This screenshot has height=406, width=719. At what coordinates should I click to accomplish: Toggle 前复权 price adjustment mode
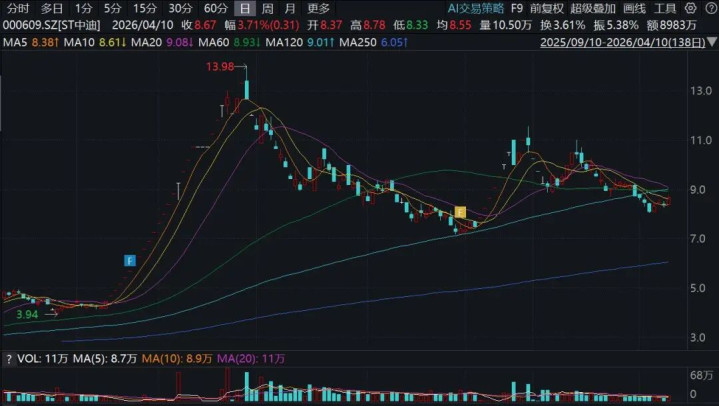tap(547, 8)
